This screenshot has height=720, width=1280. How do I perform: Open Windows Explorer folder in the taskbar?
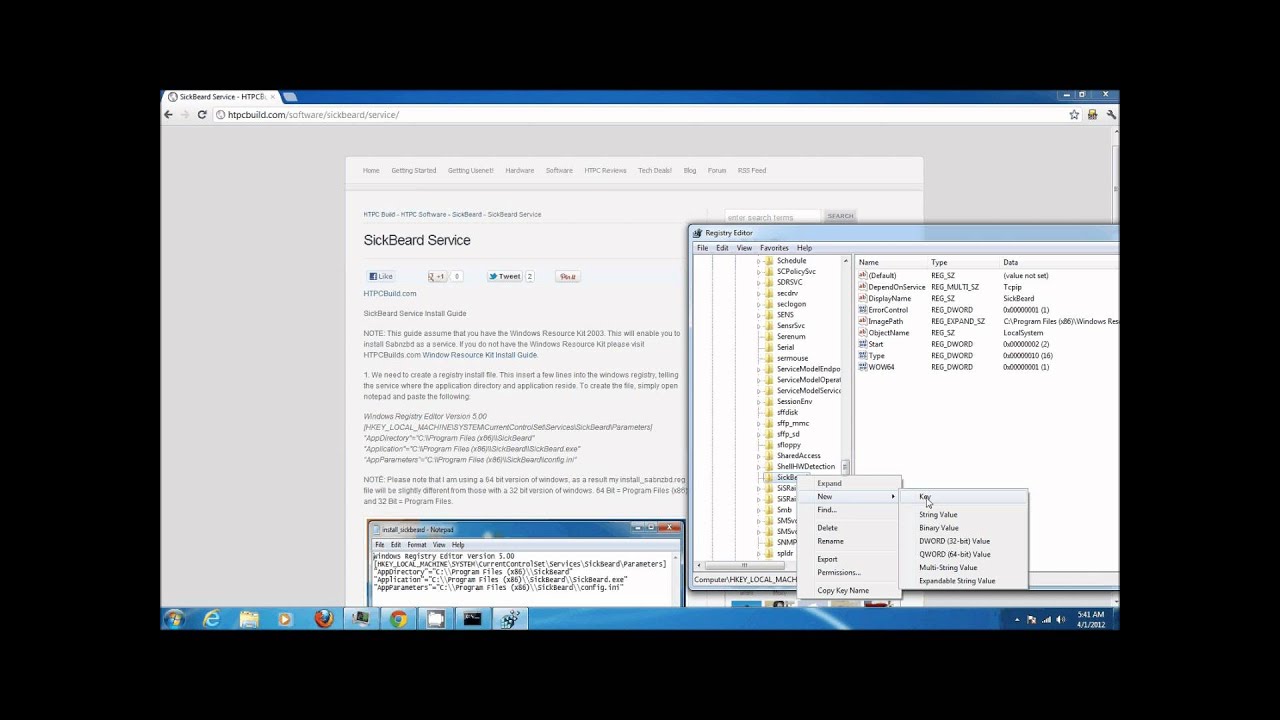point(249,619)
